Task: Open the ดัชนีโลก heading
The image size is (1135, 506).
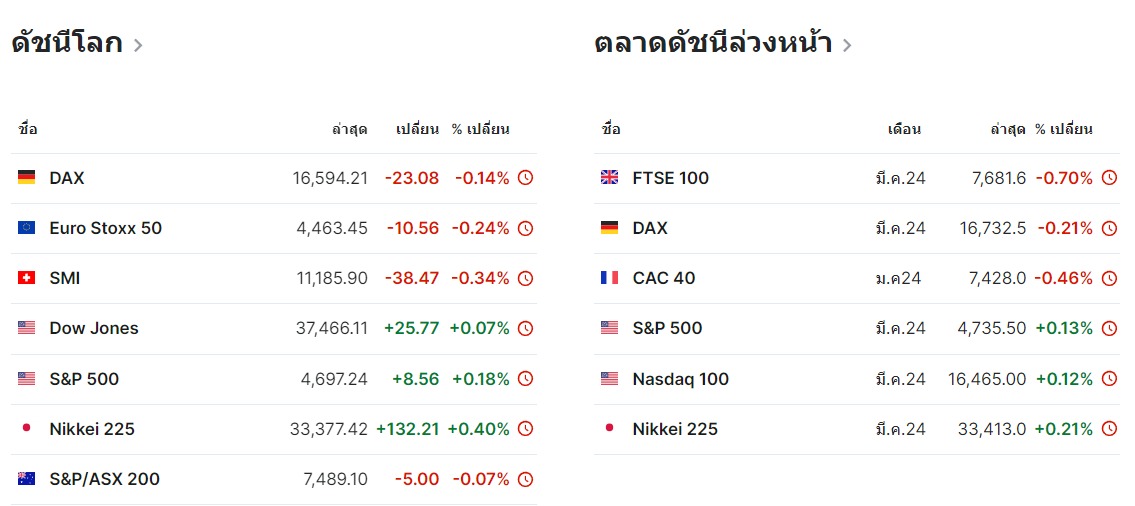Action: 67,43
